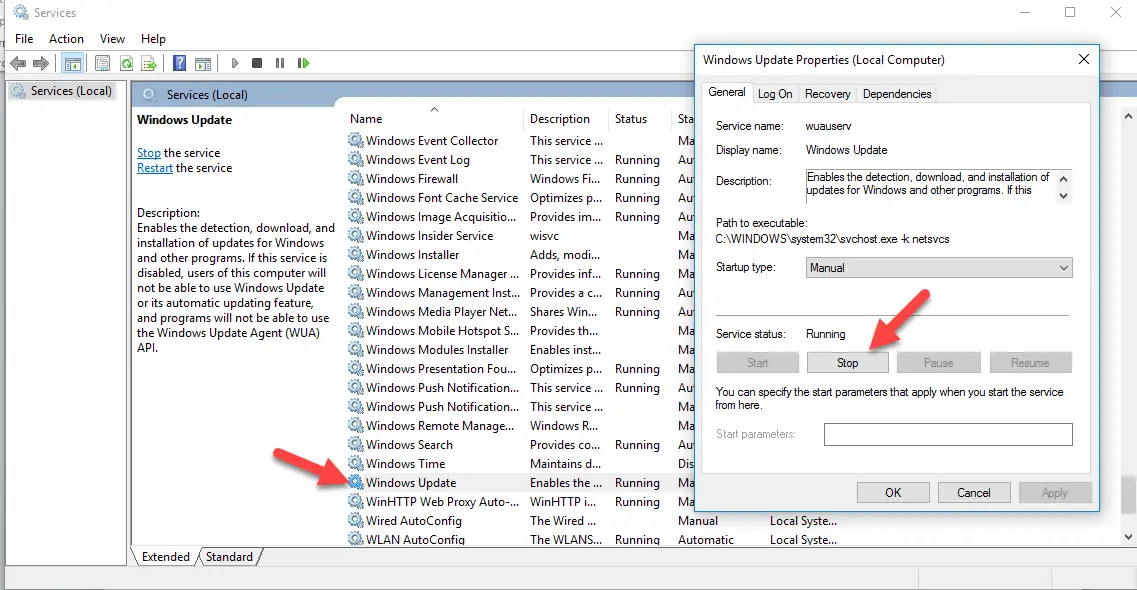Image resolution: width=1137 pixels, height=590 pixels.
Task: Click the Stop button in Properties
Action: click(848, 362)
